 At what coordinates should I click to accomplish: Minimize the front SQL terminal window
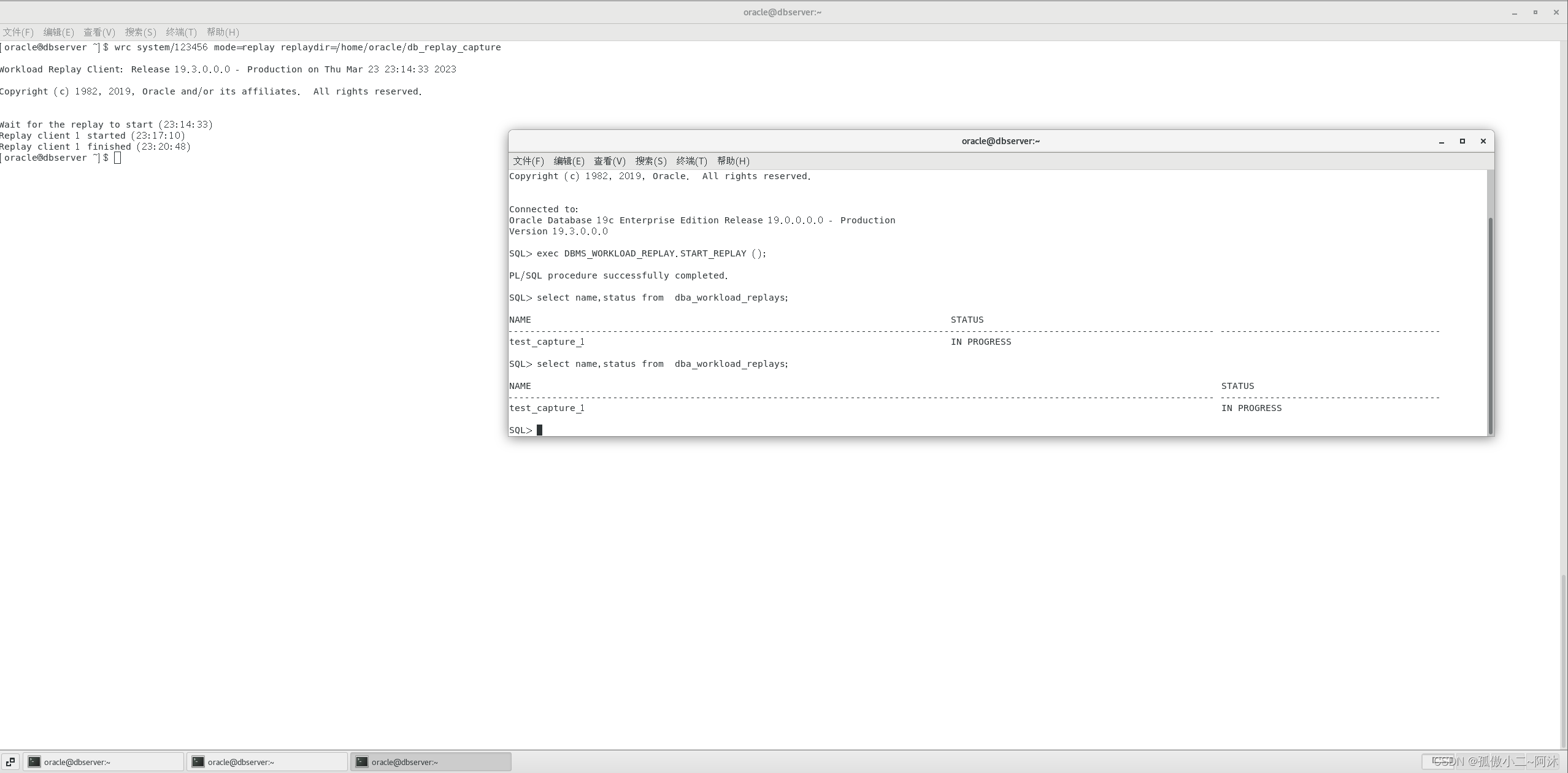point(1442,142)
